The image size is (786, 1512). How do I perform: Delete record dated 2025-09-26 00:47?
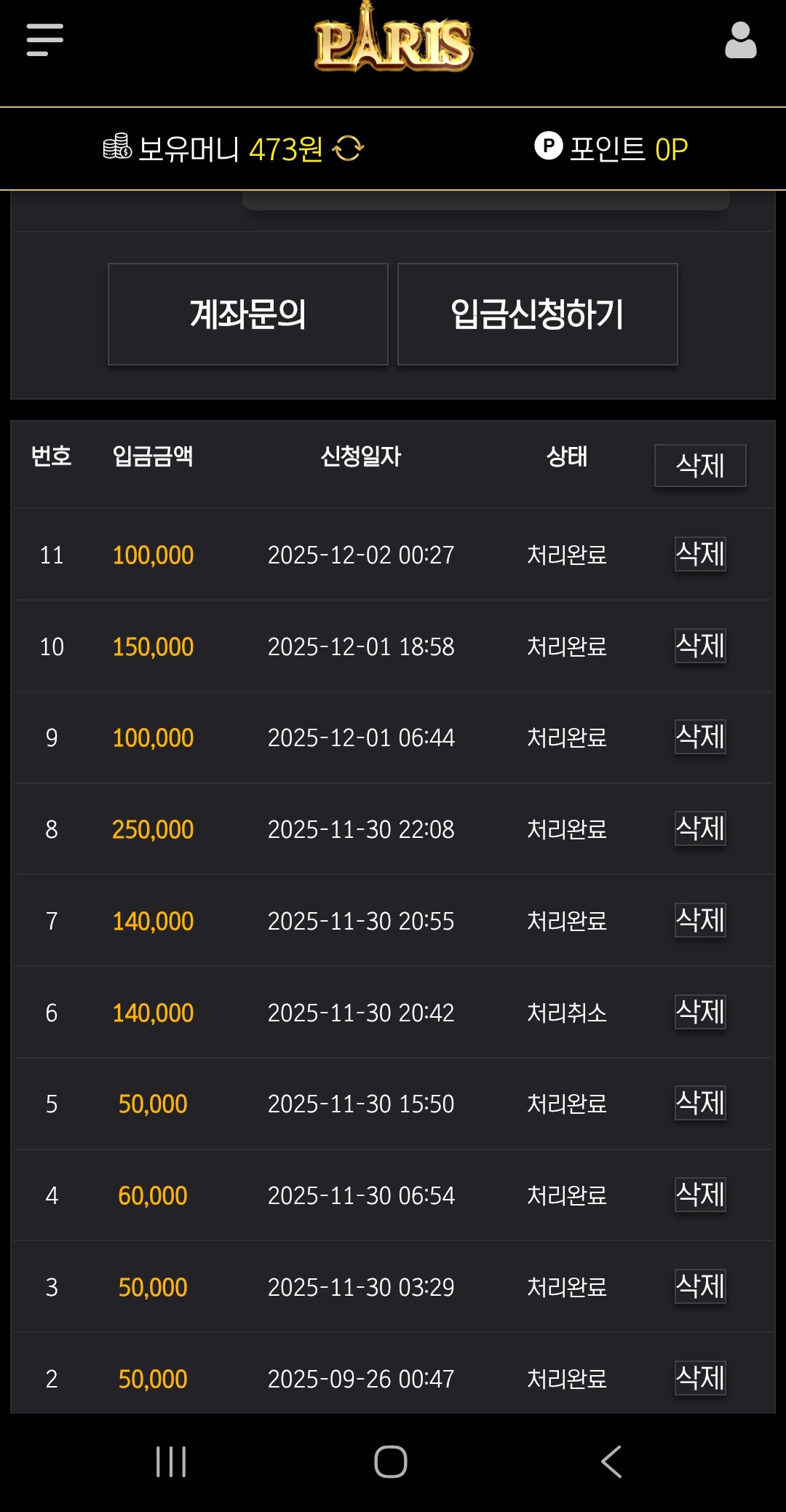pos(699,1377)
